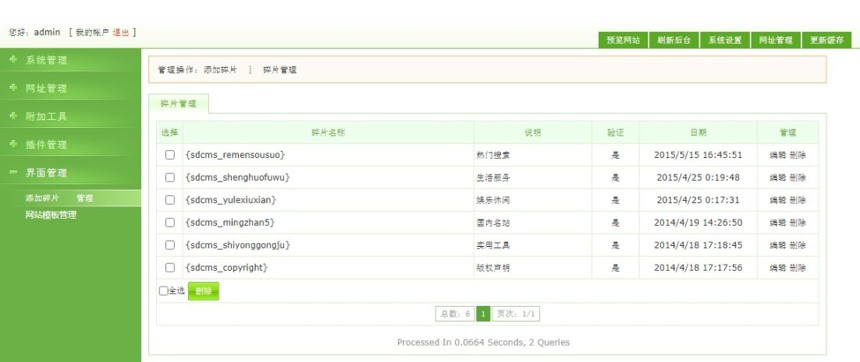860x362 pixels.
Task: Click 添加碎片 in the 管理操作 bar
Action: (x=220, y=70)
